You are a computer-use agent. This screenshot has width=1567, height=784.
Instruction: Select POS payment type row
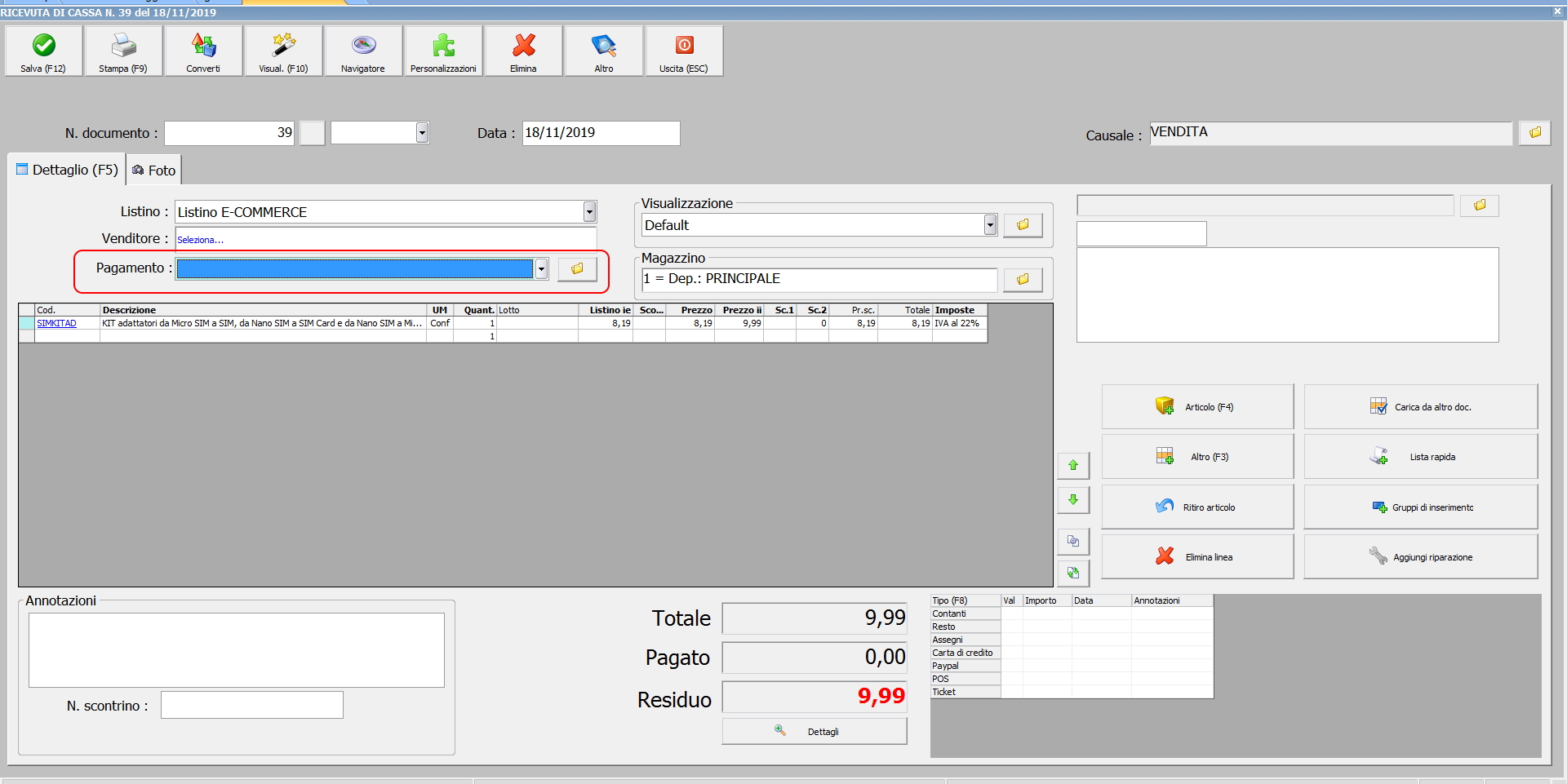click(966, 679)
